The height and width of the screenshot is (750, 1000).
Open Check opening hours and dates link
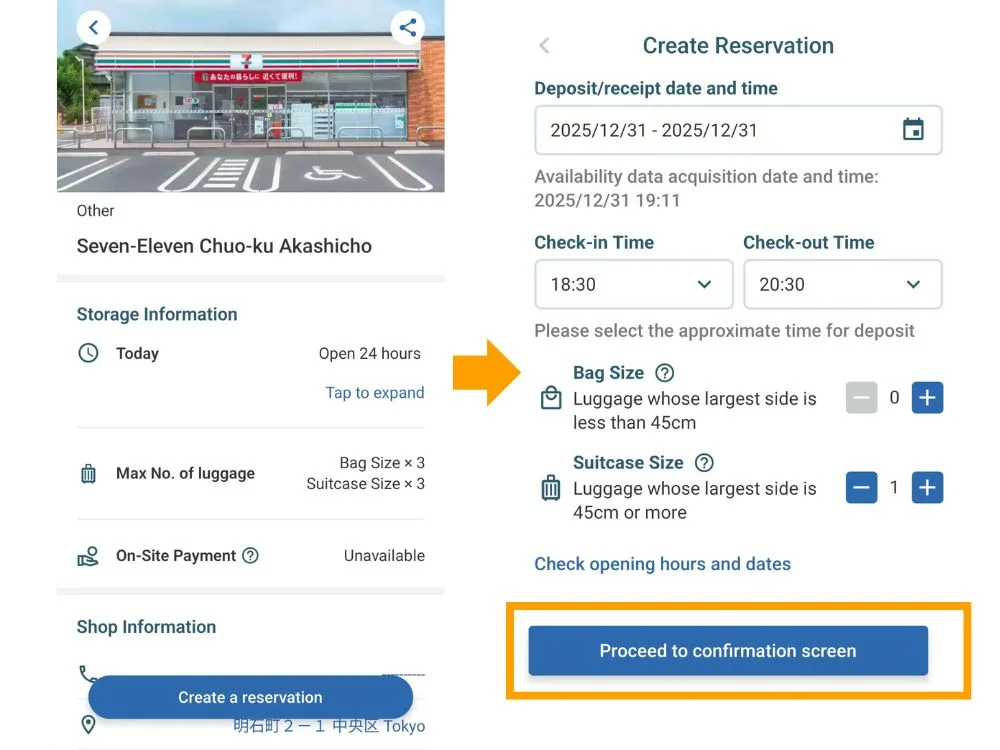tap(662, 564)
